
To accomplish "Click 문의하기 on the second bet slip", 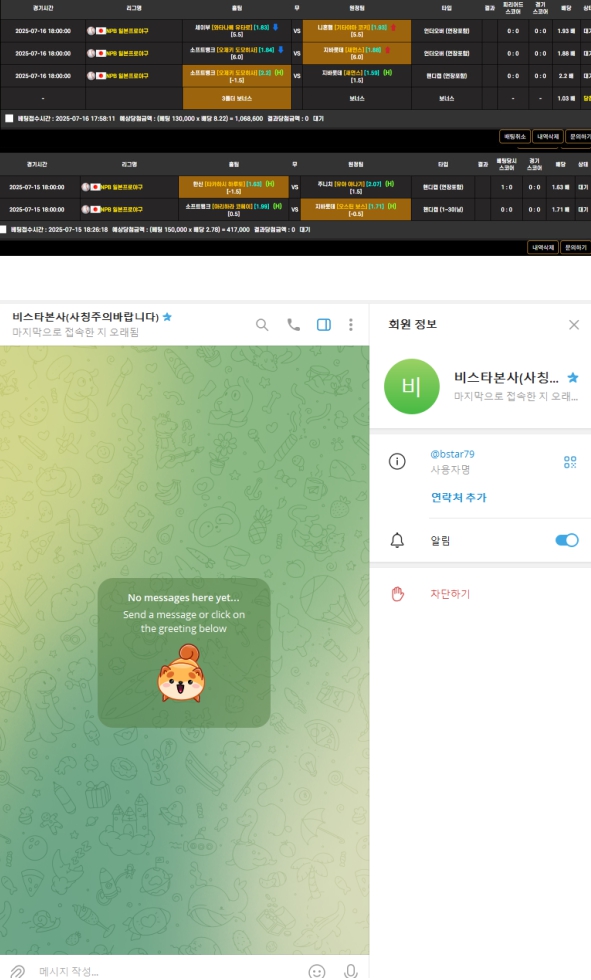I will [x=575, y=248].
